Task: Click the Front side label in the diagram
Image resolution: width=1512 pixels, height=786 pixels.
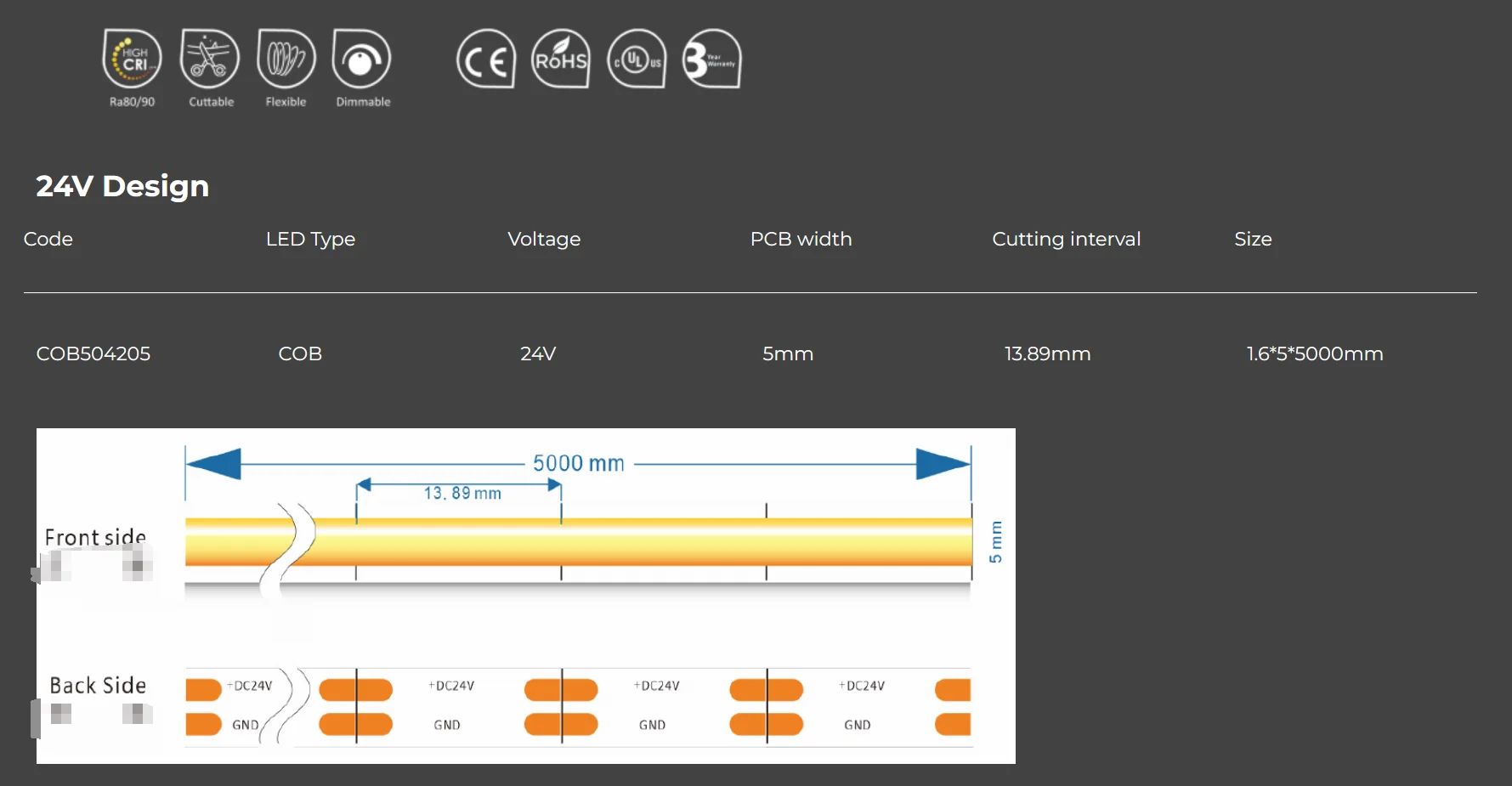Action: (95, 537)
